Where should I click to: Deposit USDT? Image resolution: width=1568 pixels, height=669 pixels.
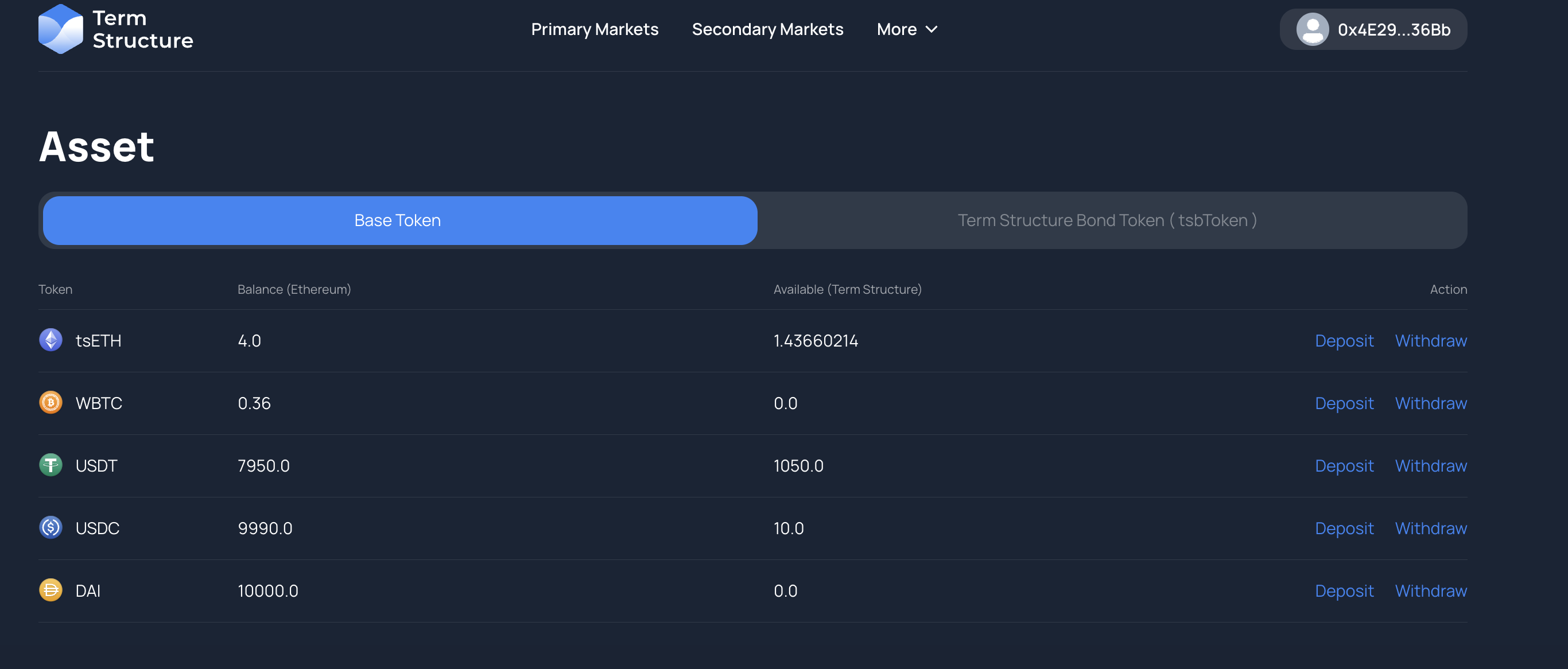[1344, 466]
